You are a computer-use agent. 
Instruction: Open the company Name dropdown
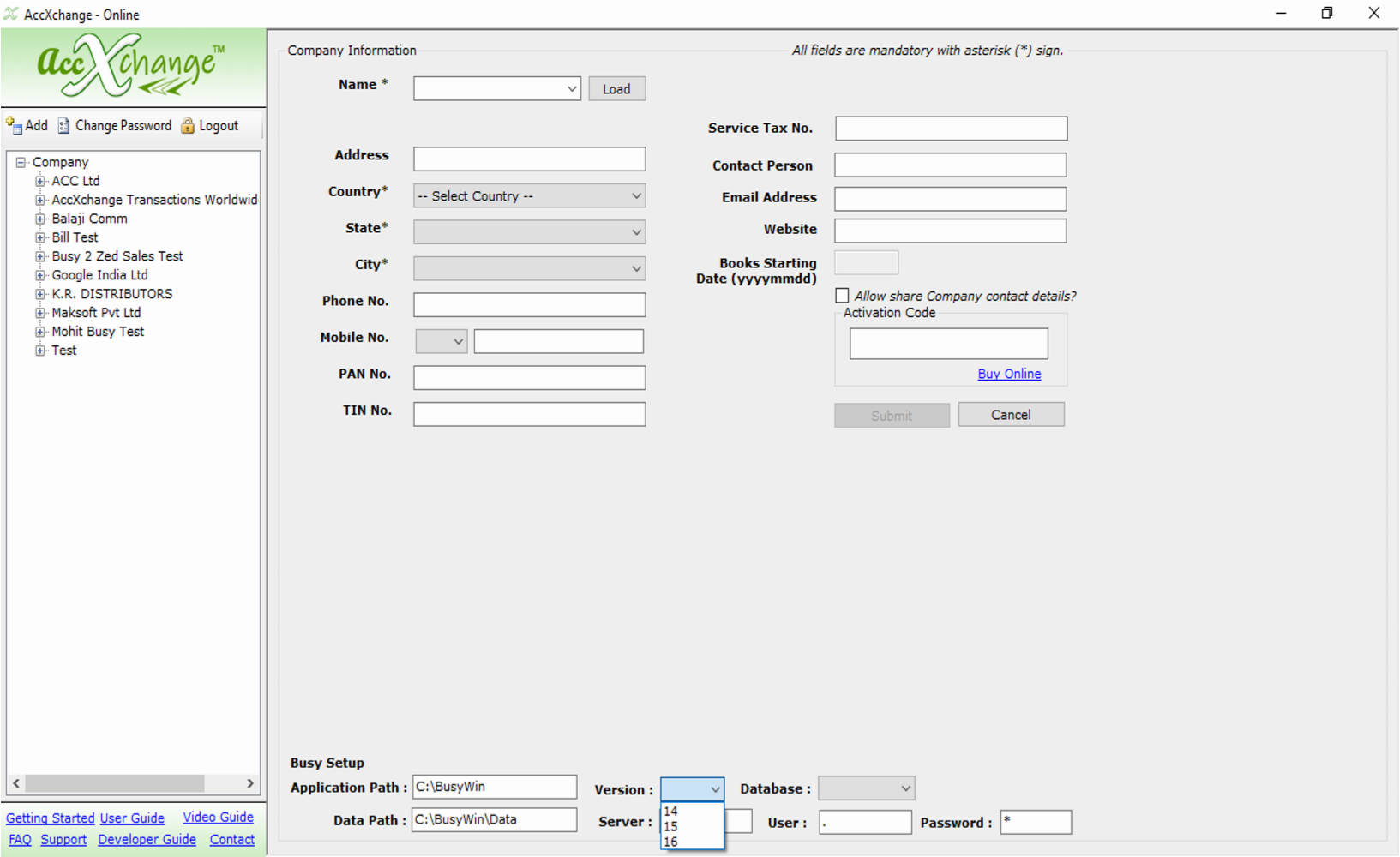(572, 89)
